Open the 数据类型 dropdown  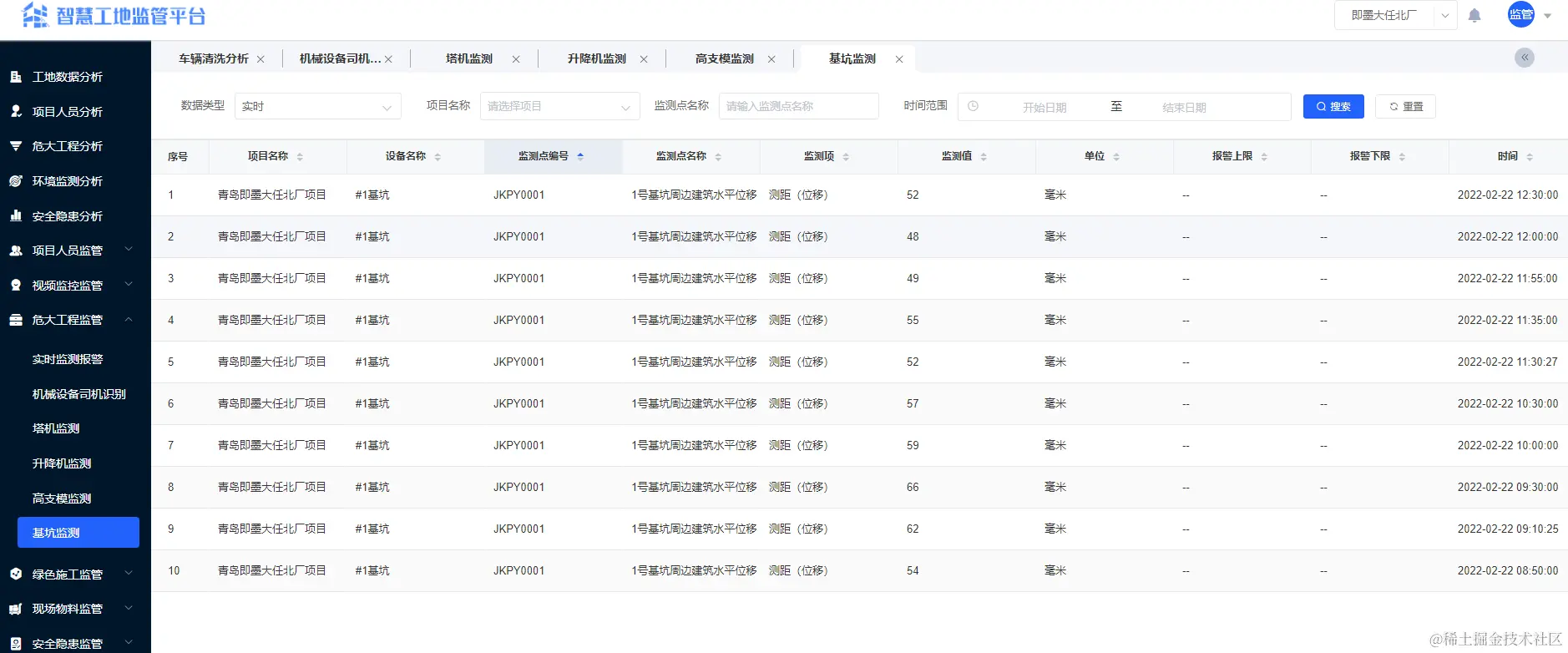317,106
